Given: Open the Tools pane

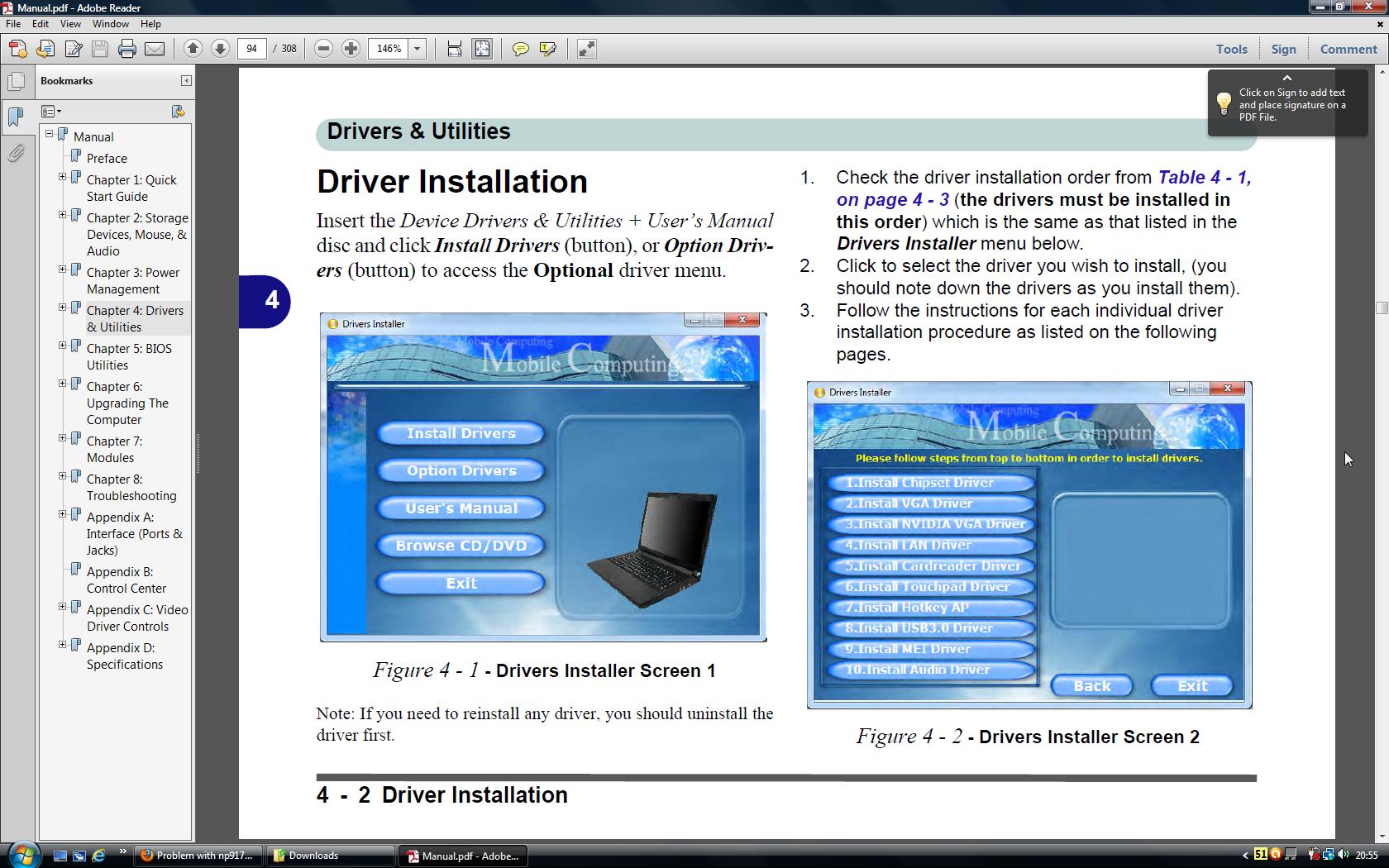Looking at the screenshot, I should (1231, 49).
